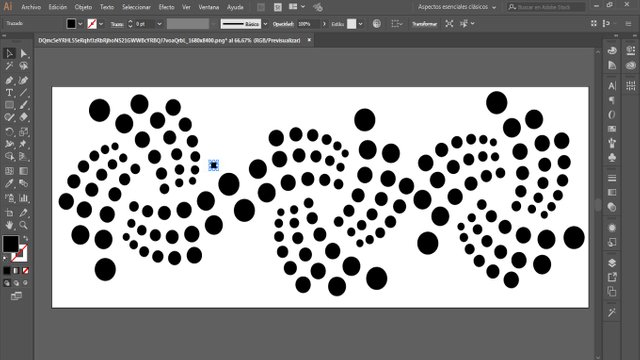This screenshot has height=360, width=640.
Task: Expand the opacity arrow next to 100%
Action: (324, 24)
